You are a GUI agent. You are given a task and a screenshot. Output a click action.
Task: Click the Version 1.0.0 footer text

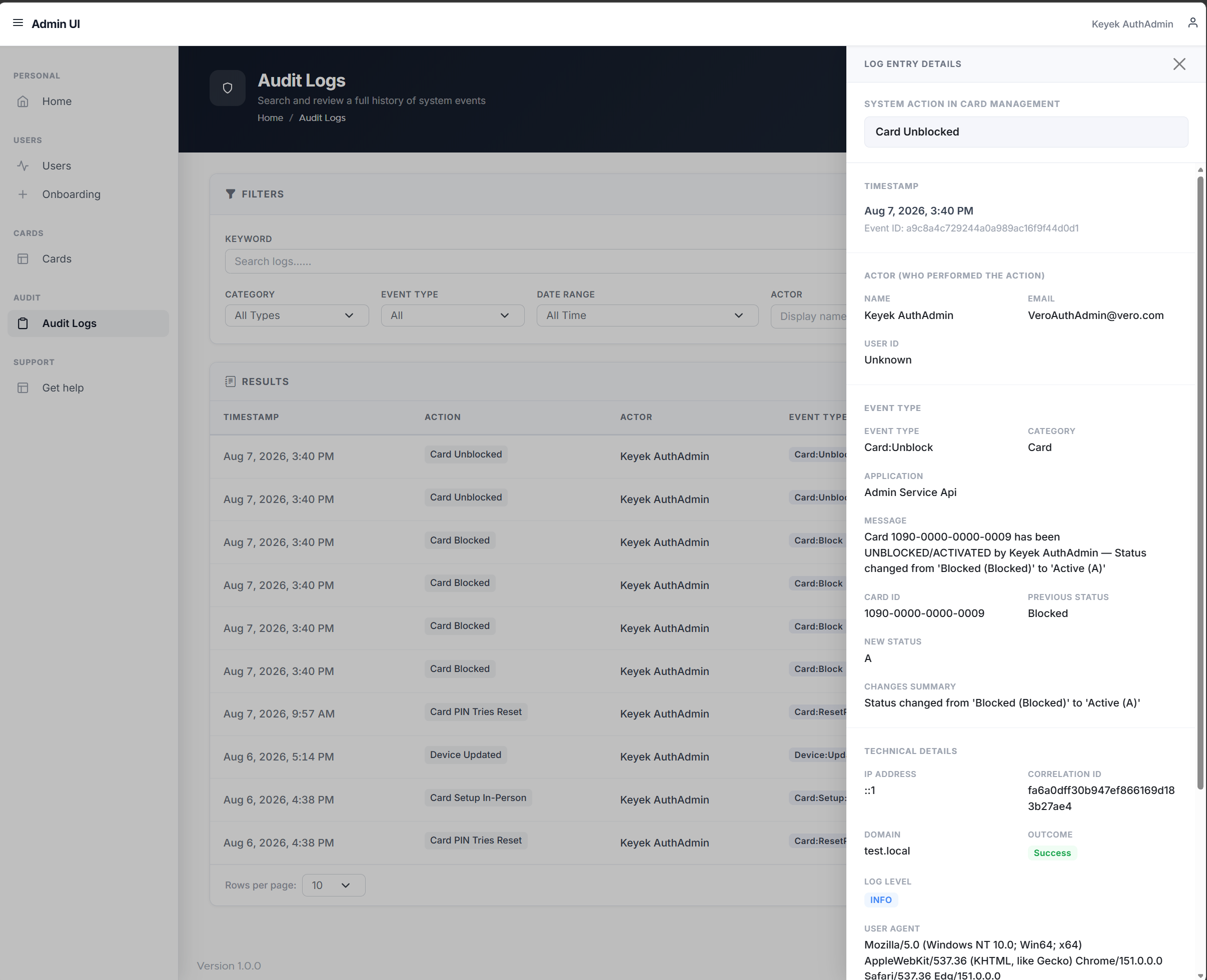pos(229,966)
